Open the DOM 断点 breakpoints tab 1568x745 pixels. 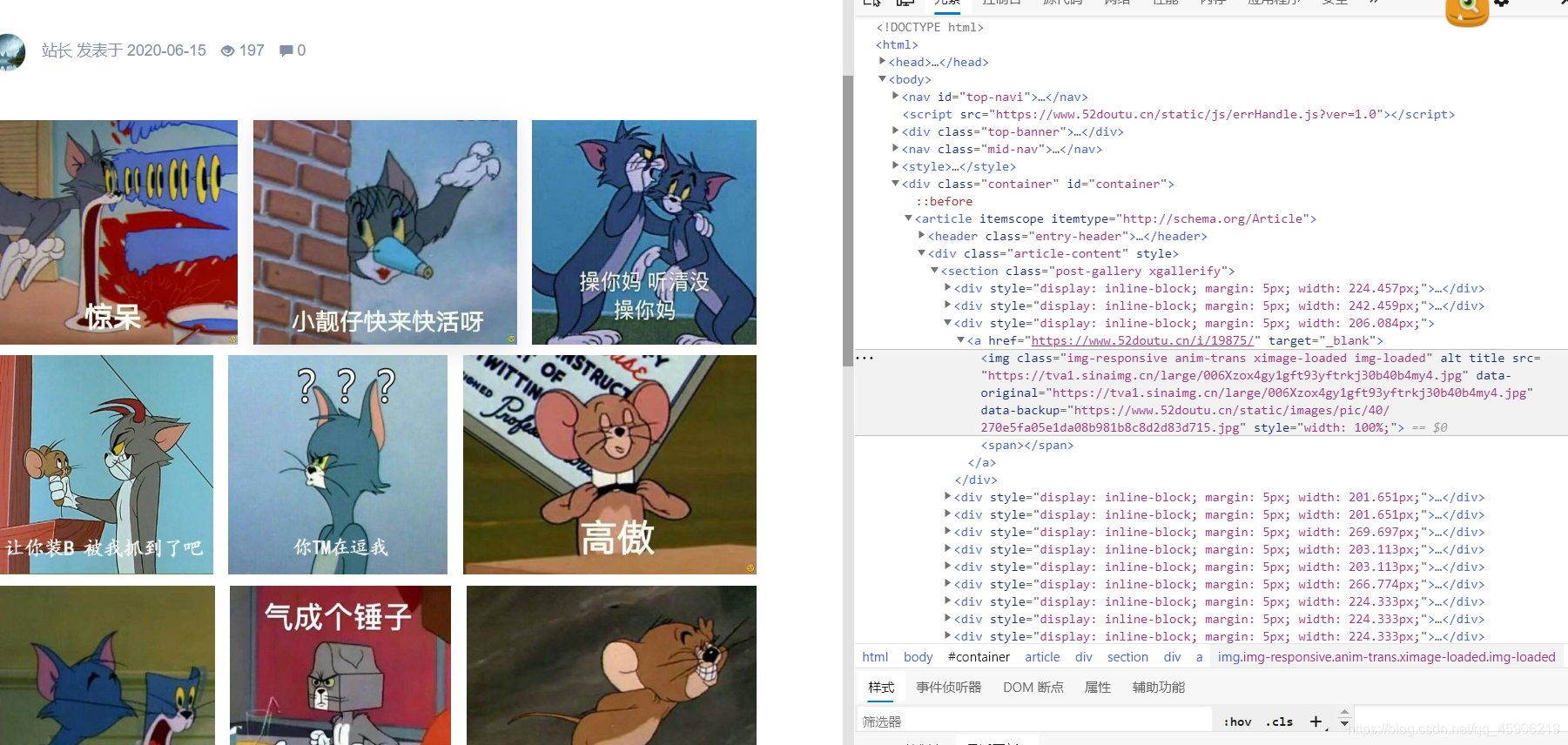(x=1033, y=688)
